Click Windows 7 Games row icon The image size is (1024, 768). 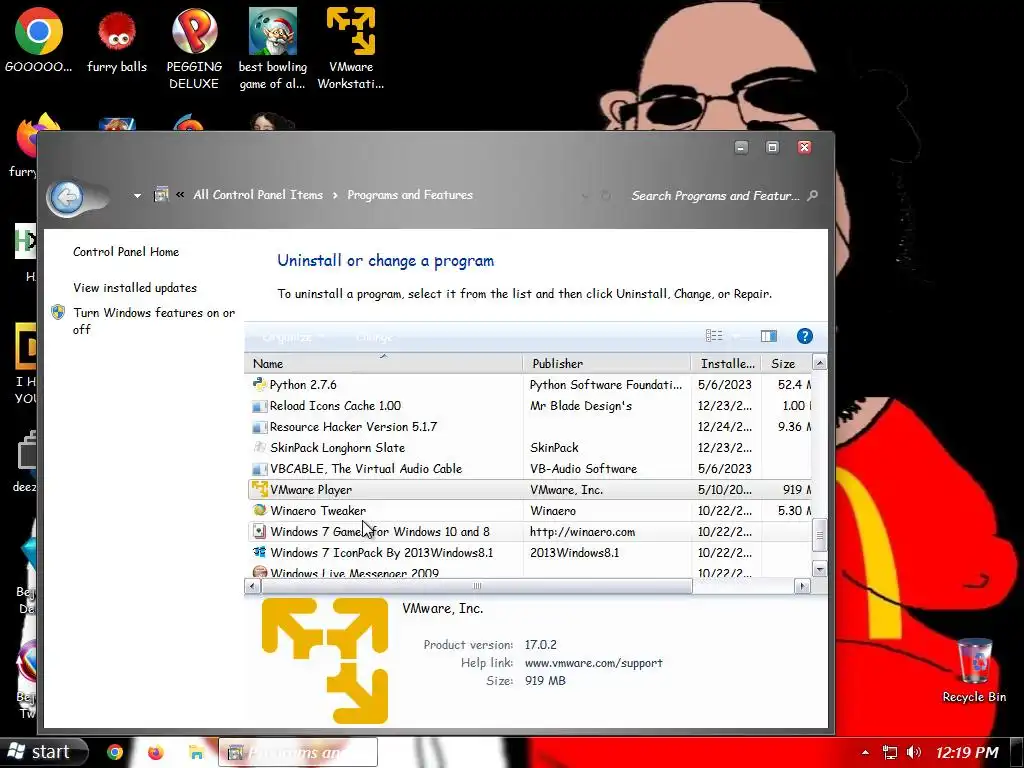coord(259,531)
